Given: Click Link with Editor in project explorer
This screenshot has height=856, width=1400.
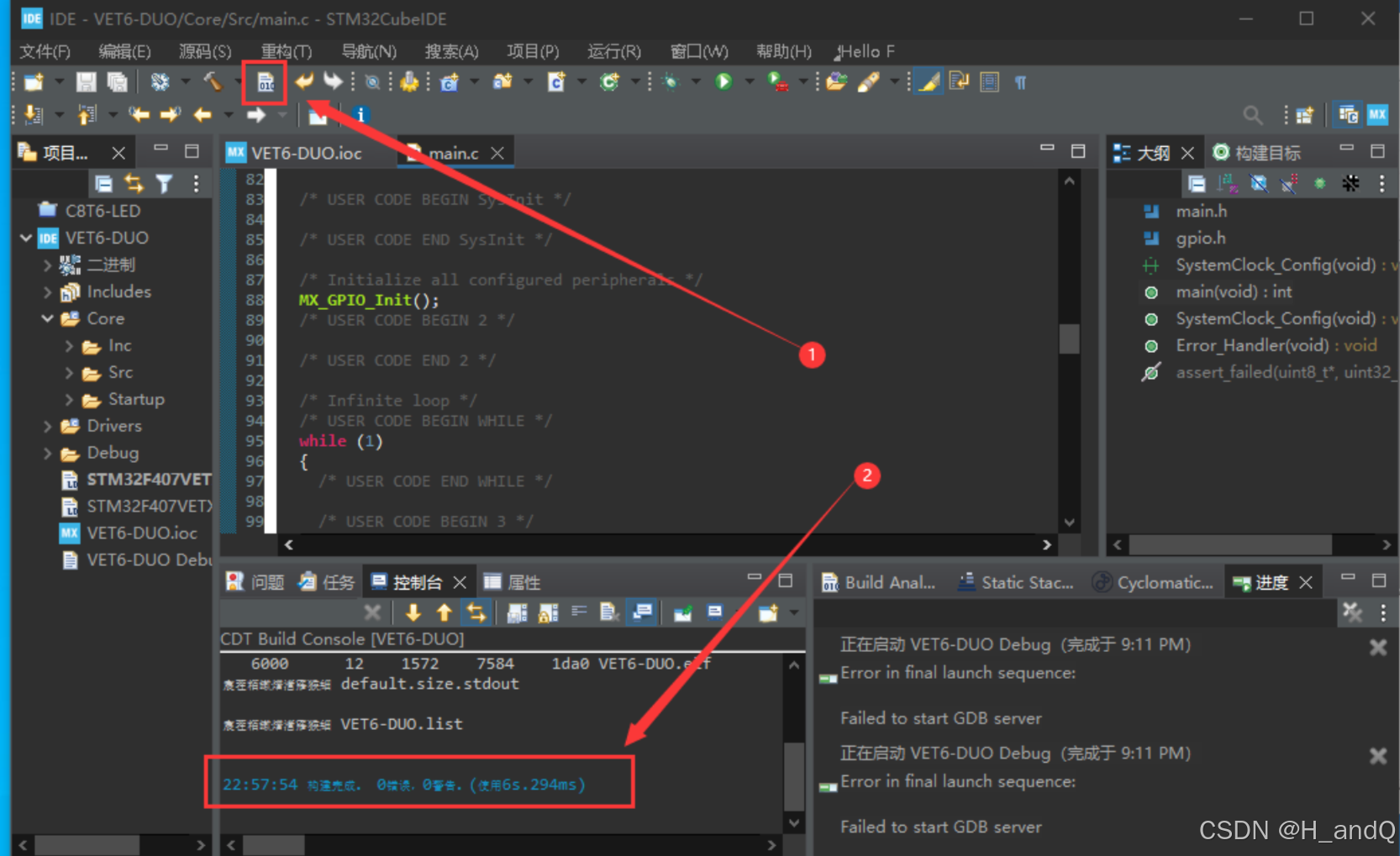Looking at the screenshot, I should (134, 183).
